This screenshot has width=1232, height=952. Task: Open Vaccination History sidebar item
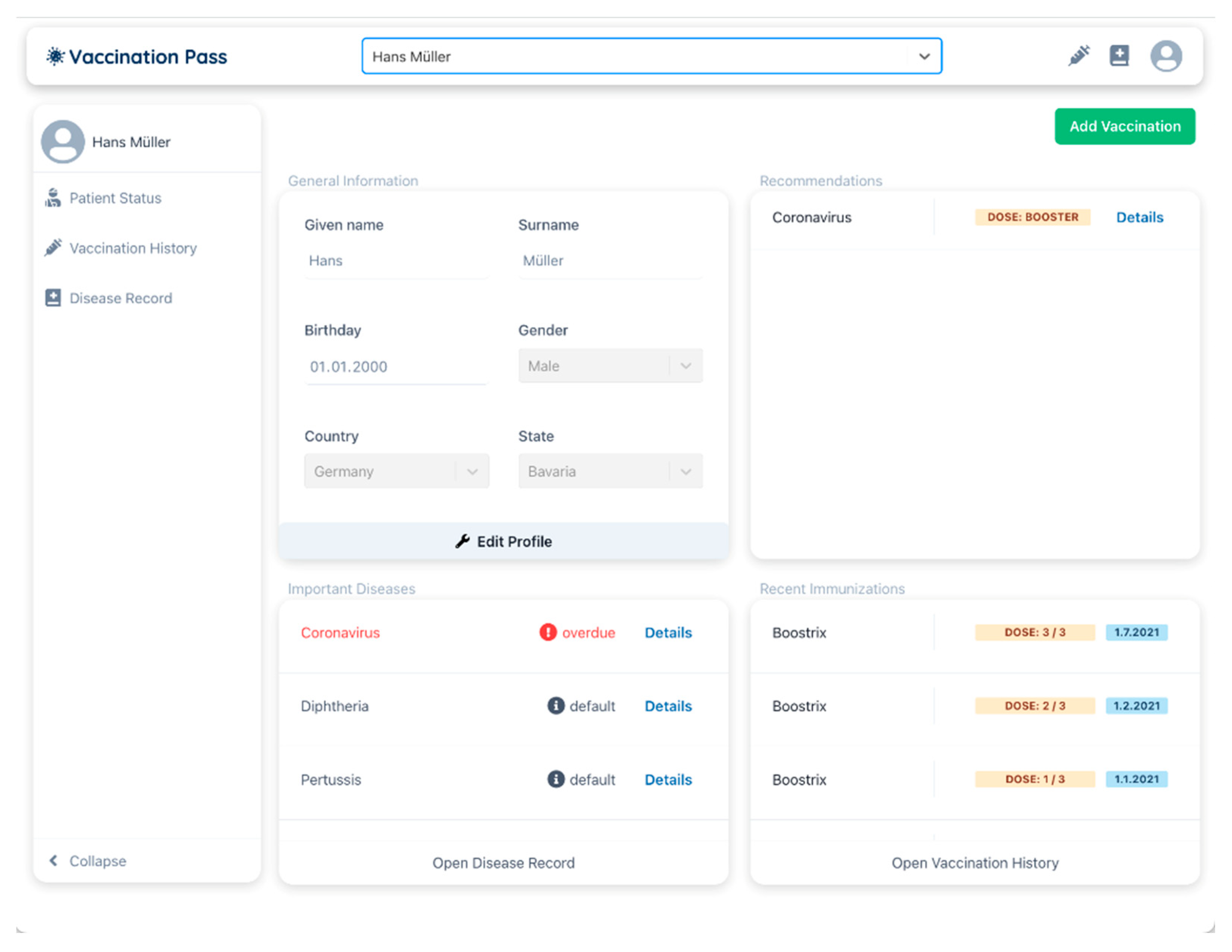click(x=133, y=248)
